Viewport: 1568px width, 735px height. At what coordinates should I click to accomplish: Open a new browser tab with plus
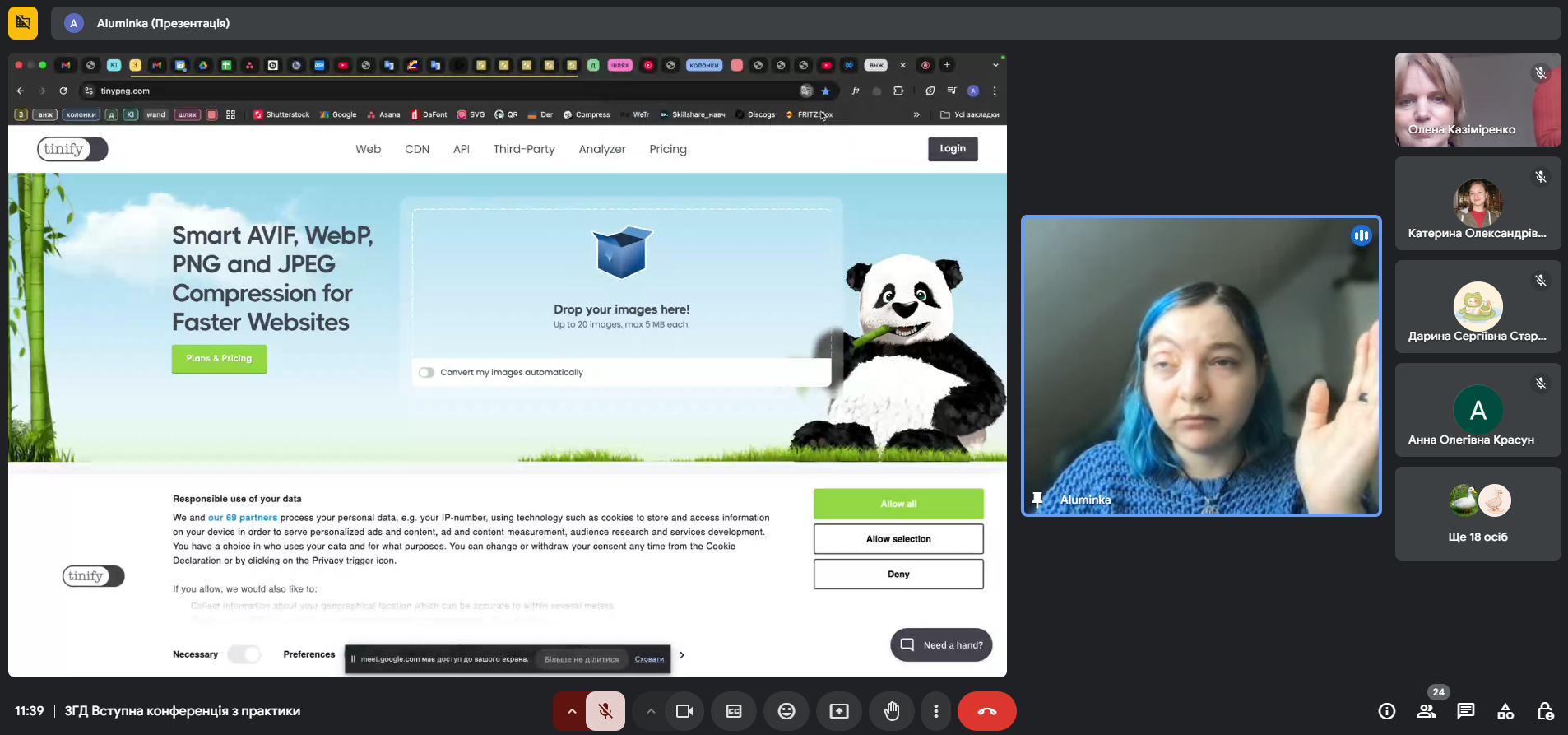[x=947, y=65]
